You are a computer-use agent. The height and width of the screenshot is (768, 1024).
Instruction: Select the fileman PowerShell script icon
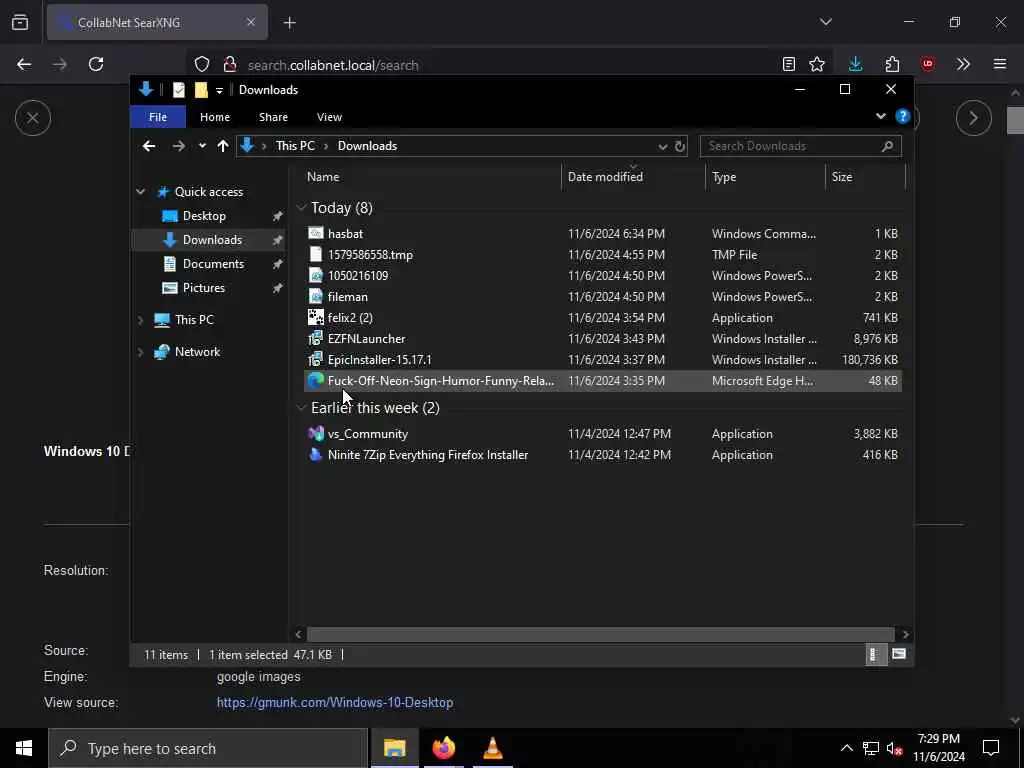coord(316,296)
